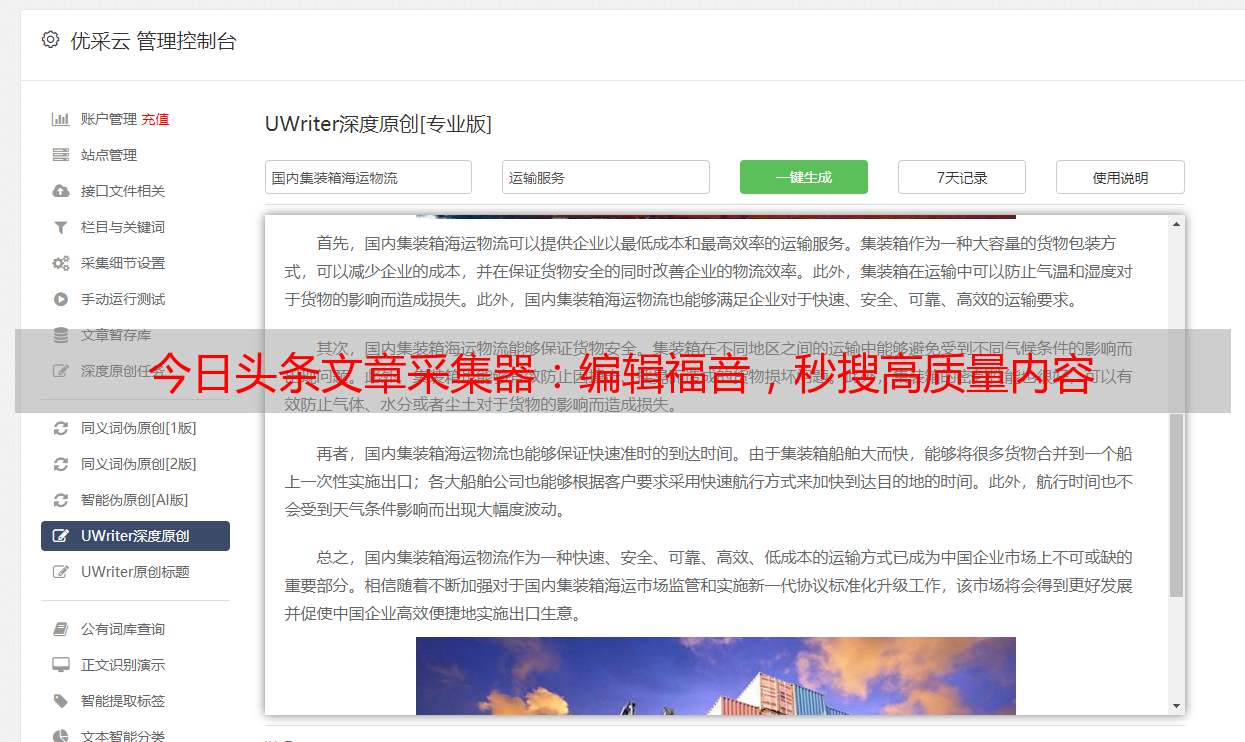Click the article scrollbar up arrow
This screenshot has width=1245, height=742.
coord(1176,224)
